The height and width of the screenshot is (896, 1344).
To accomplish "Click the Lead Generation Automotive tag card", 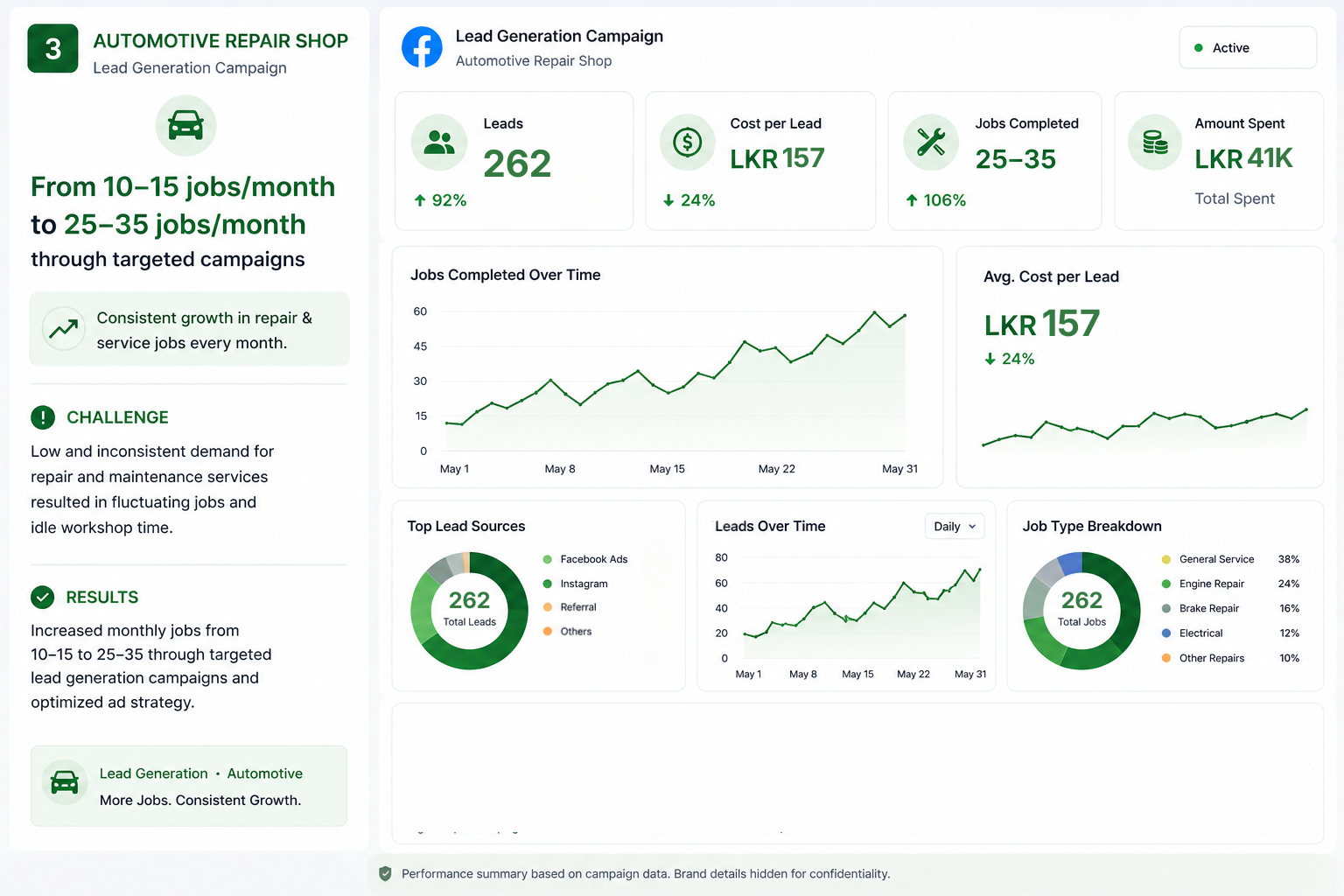I will (x=189, y=786).
